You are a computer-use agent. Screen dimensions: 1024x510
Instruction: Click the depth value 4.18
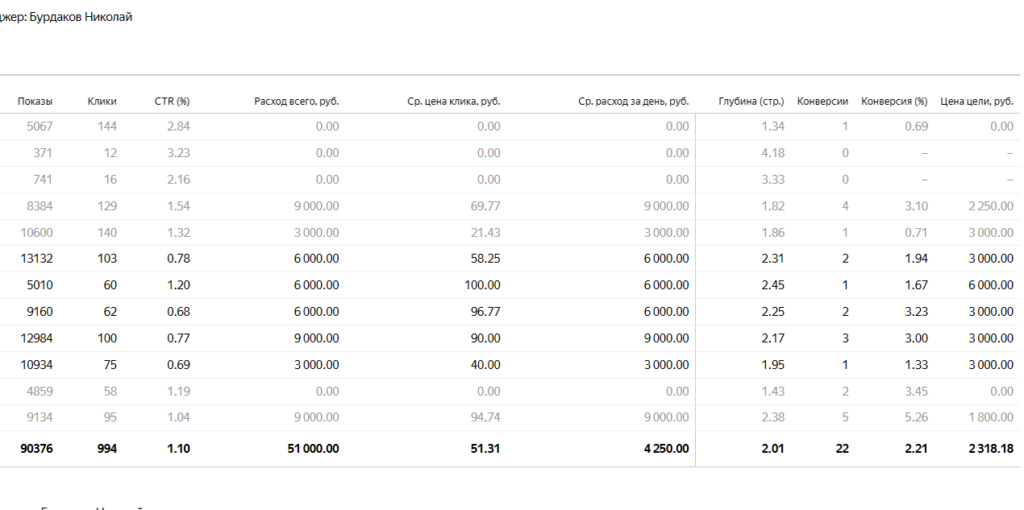pos(773,153)
